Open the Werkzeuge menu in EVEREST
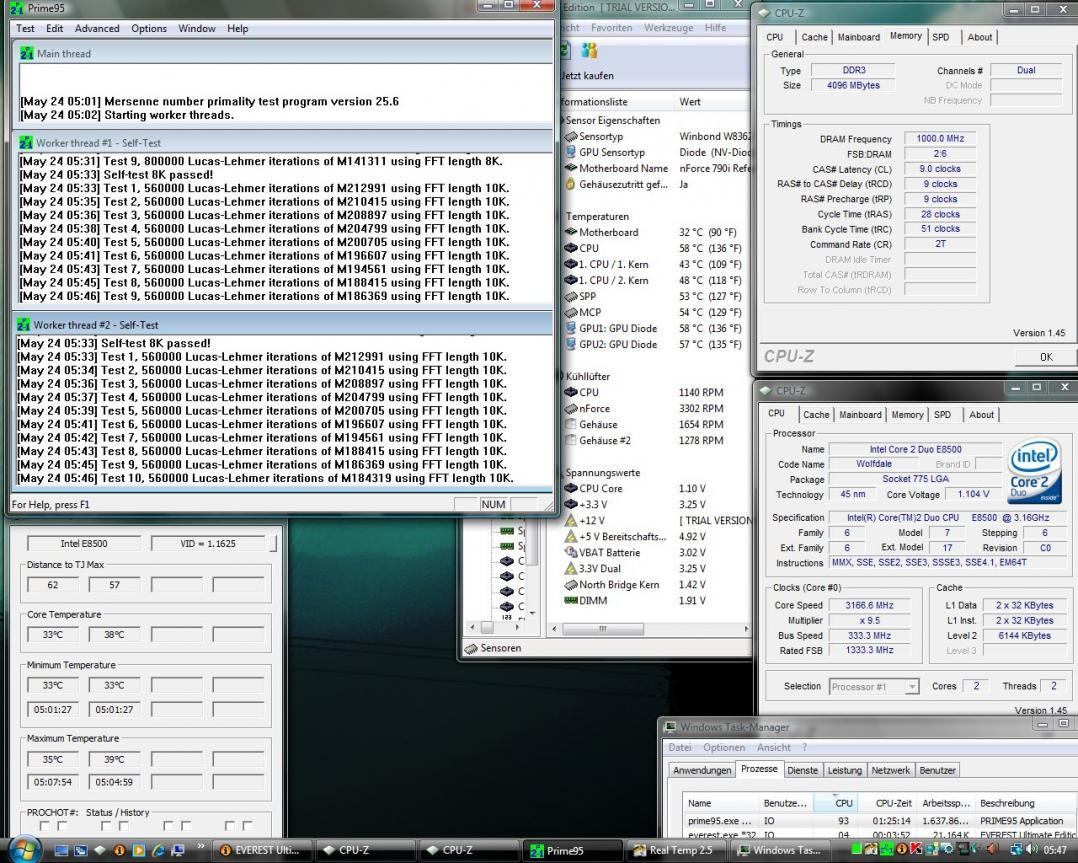 668,28
